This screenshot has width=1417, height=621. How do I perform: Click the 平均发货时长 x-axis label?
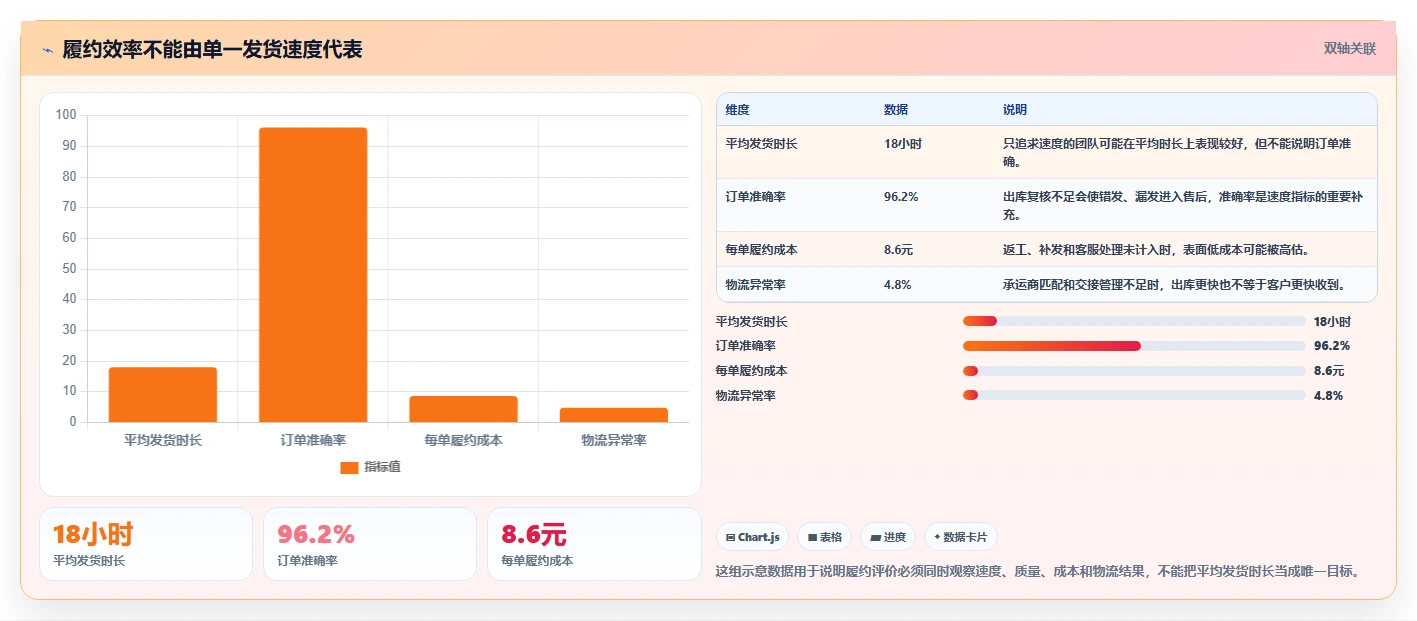point(163,440)
